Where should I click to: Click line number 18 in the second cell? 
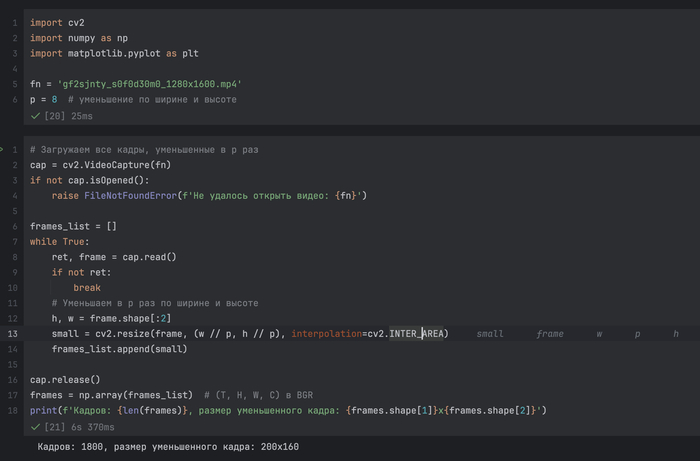12,411
